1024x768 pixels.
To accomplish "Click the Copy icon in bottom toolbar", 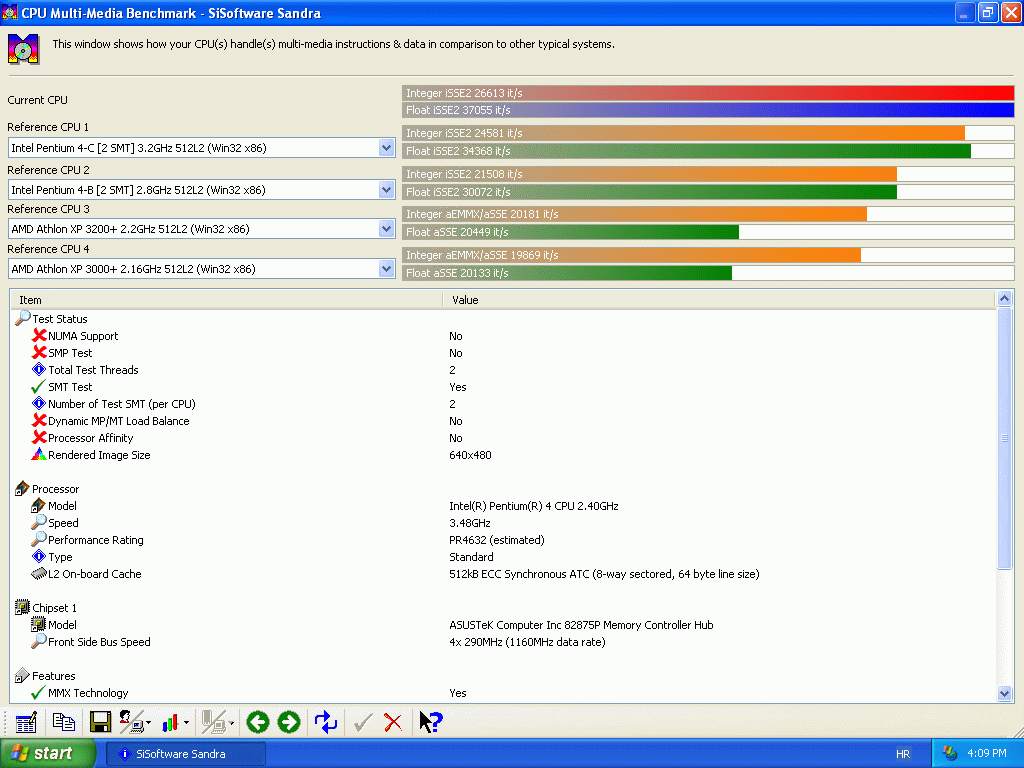I will pos(64,722).
